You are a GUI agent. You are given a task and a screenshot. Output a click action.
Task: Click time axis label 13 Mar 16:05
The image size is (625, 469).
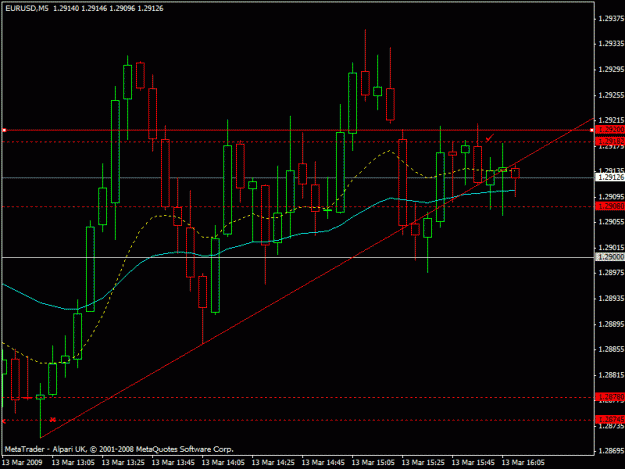click(x=523, y=463)
